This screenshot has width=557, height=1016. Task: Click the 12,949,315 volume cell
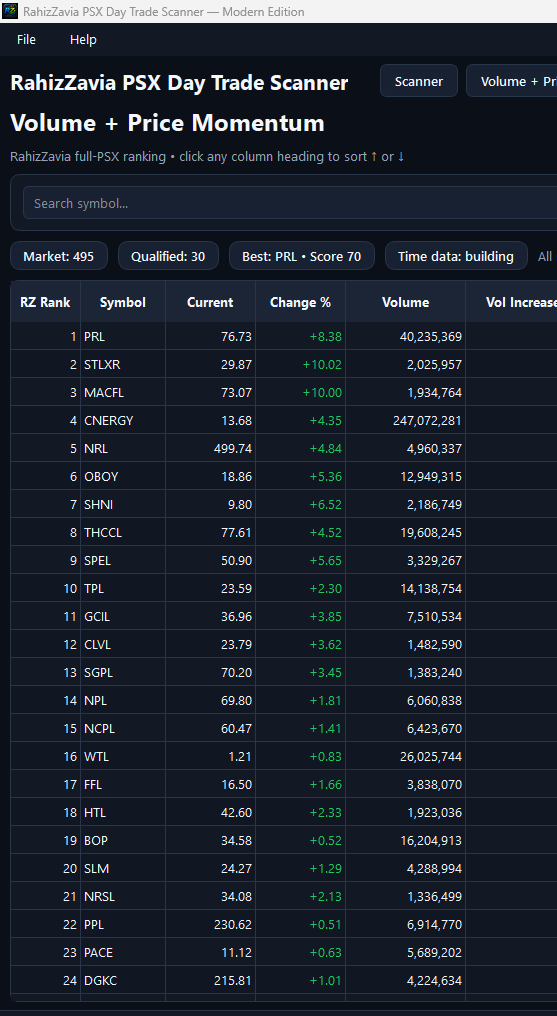pos(405,476)
